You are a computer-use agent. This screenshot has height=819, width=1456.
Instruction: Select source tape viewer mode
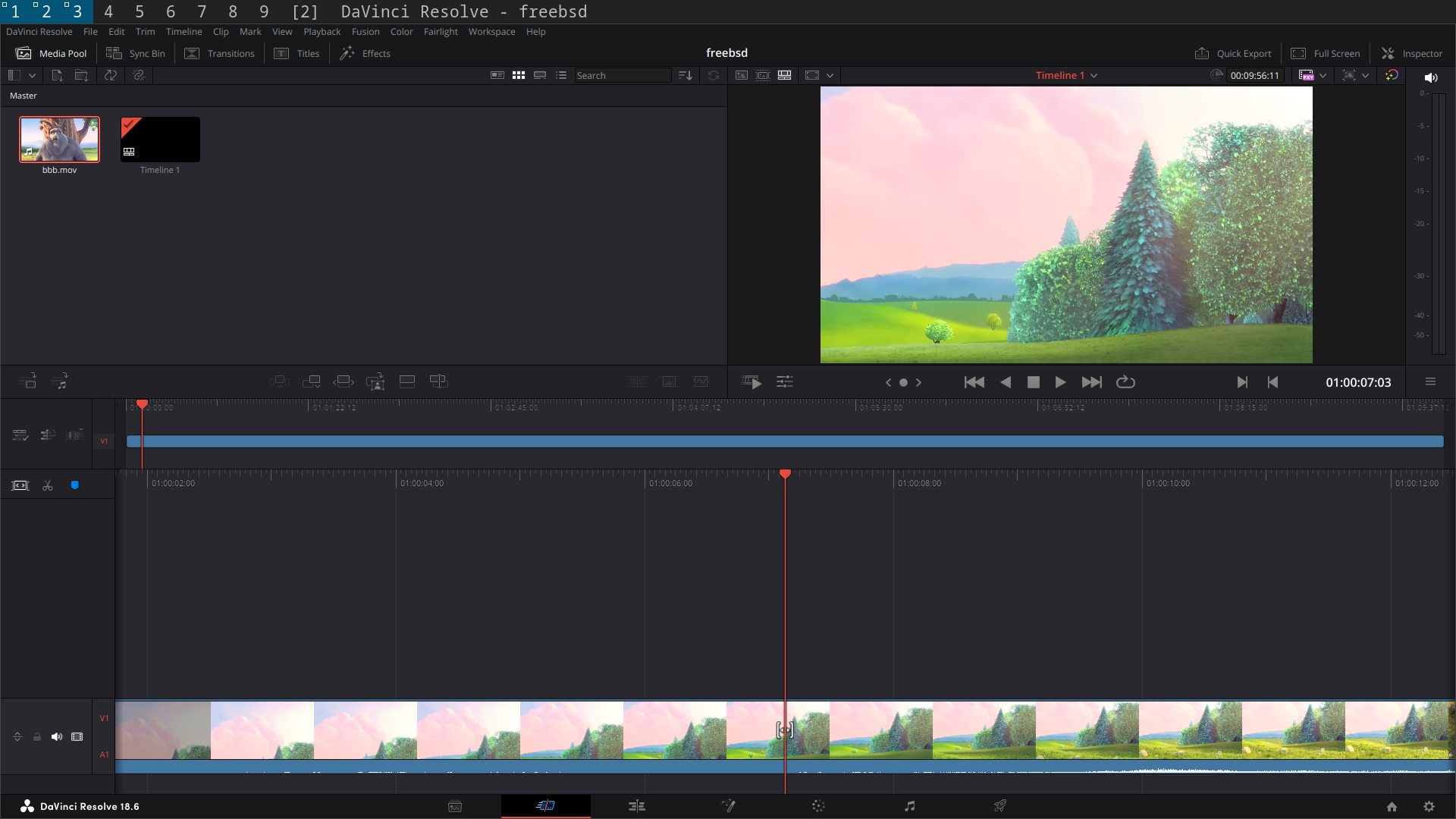click(x=763, y=75)
